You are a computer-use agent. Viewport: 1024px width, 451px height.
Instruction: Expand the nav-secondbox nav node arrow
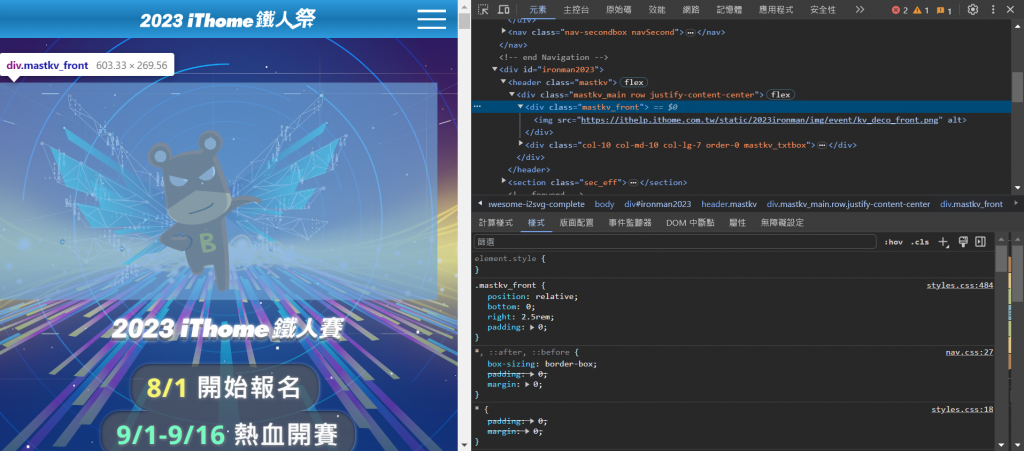pyautogui.click(x=504, y=31)
